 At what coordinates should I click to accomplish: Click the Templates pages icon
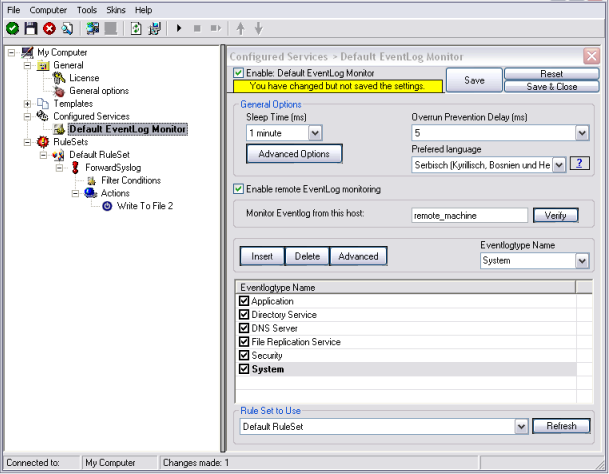(43, 103)
